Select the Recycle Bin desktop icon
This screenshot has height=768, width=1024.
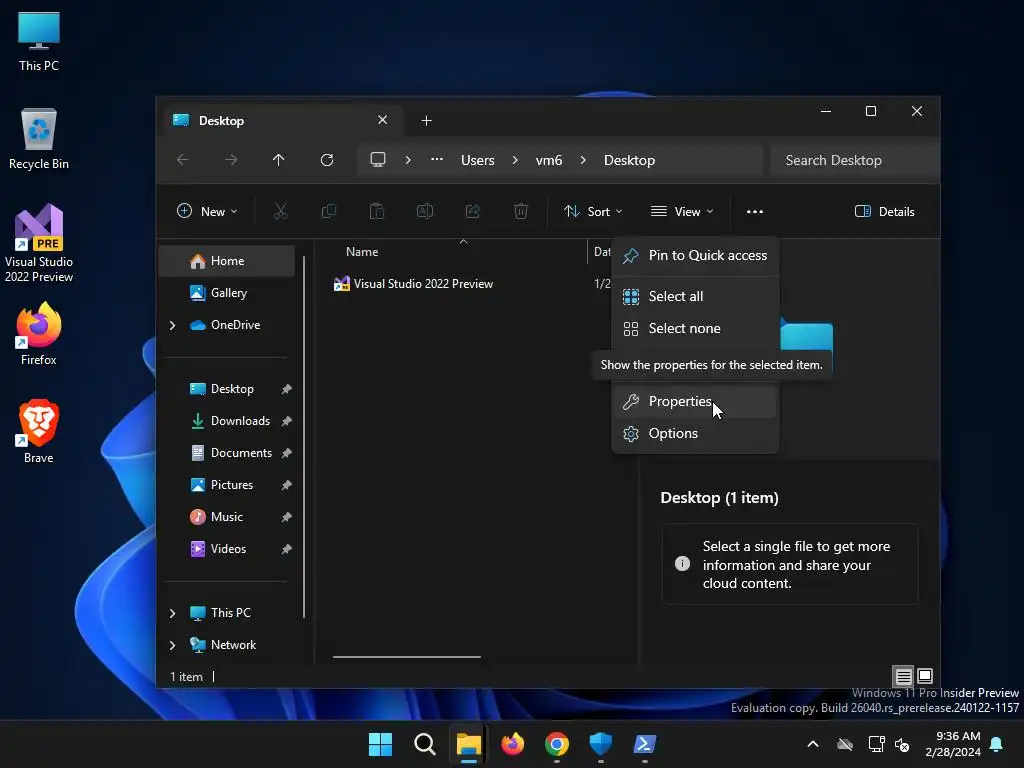coord(39,140)
